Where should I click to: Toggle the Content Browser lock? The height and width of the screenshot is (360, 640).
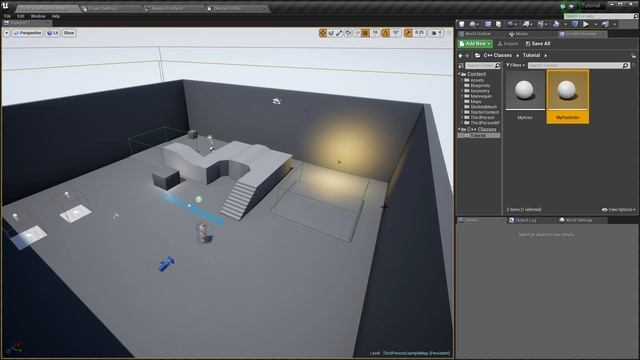(x=633, y=56)
